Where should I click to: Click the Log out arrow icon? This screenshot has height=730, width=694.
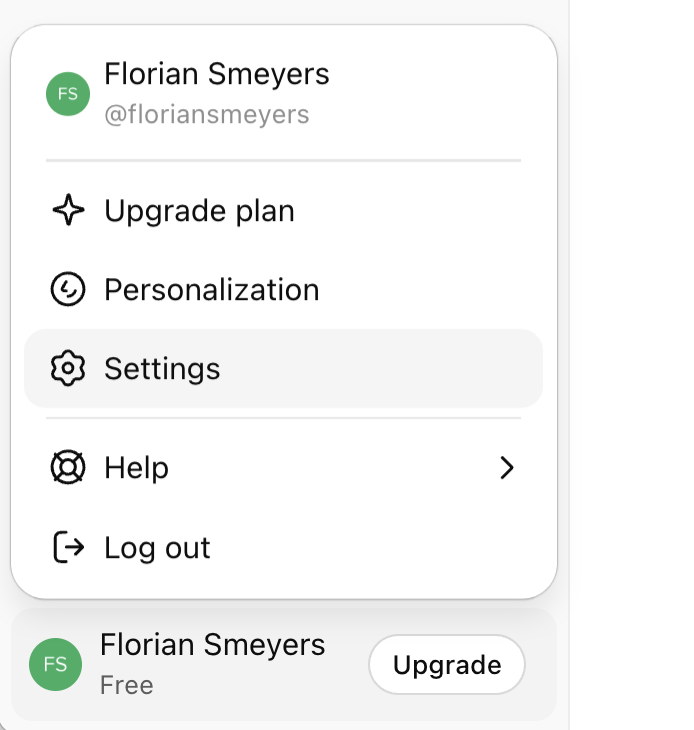(x=67, y=547)
